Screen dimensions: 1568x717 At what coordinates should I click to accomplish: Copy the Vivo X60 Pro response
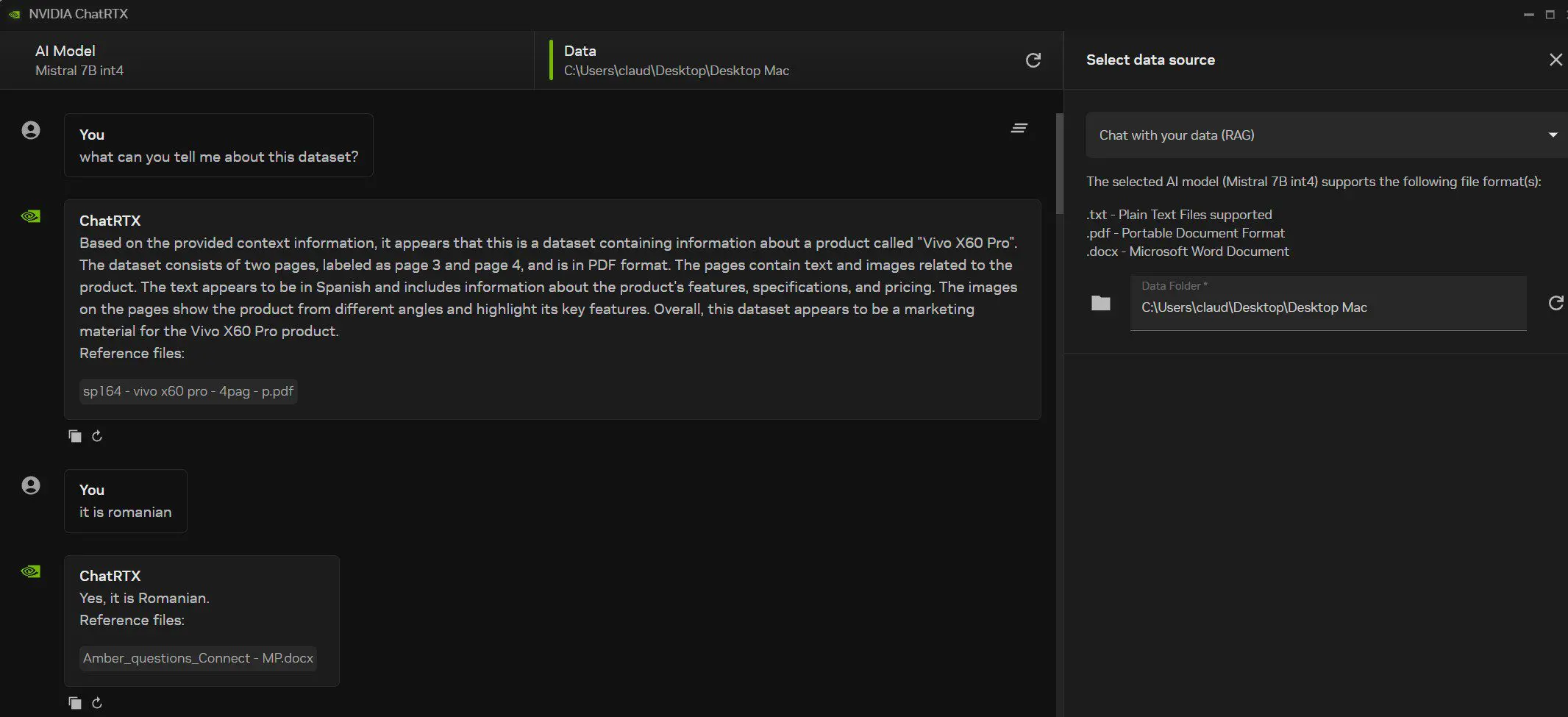74,436
